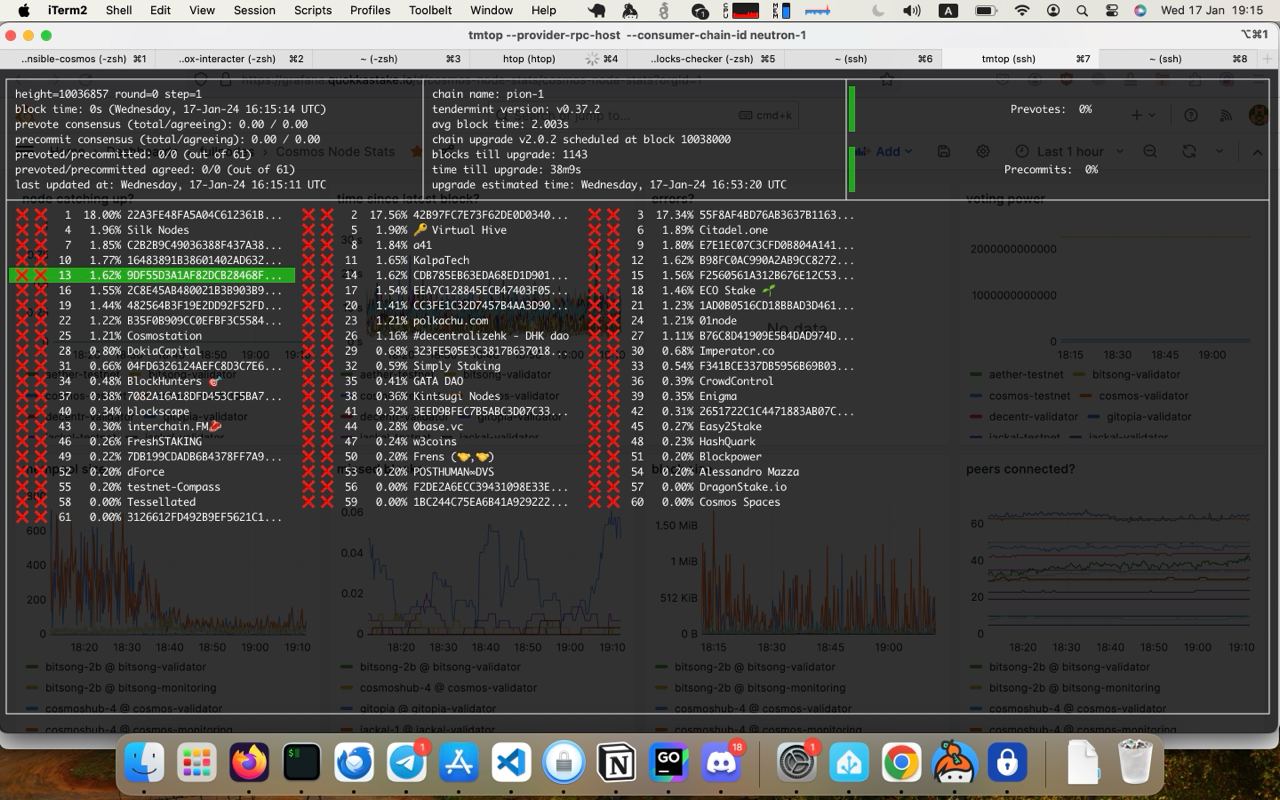Open the volume control in the menu bar

[x=911, y=10]
